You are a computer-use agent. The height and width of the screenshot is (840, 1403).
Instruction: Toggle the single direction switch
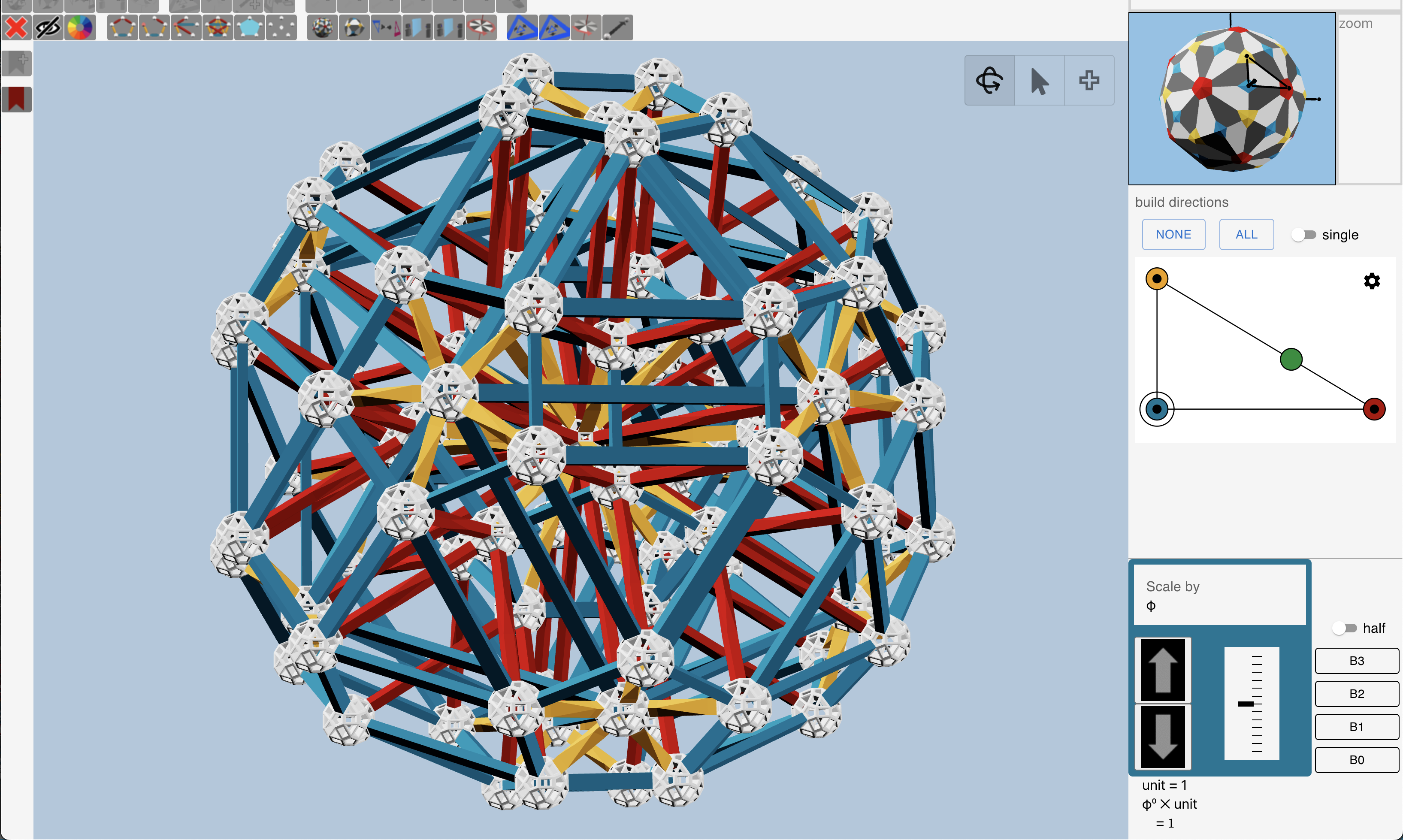[x=1303, y=234]
